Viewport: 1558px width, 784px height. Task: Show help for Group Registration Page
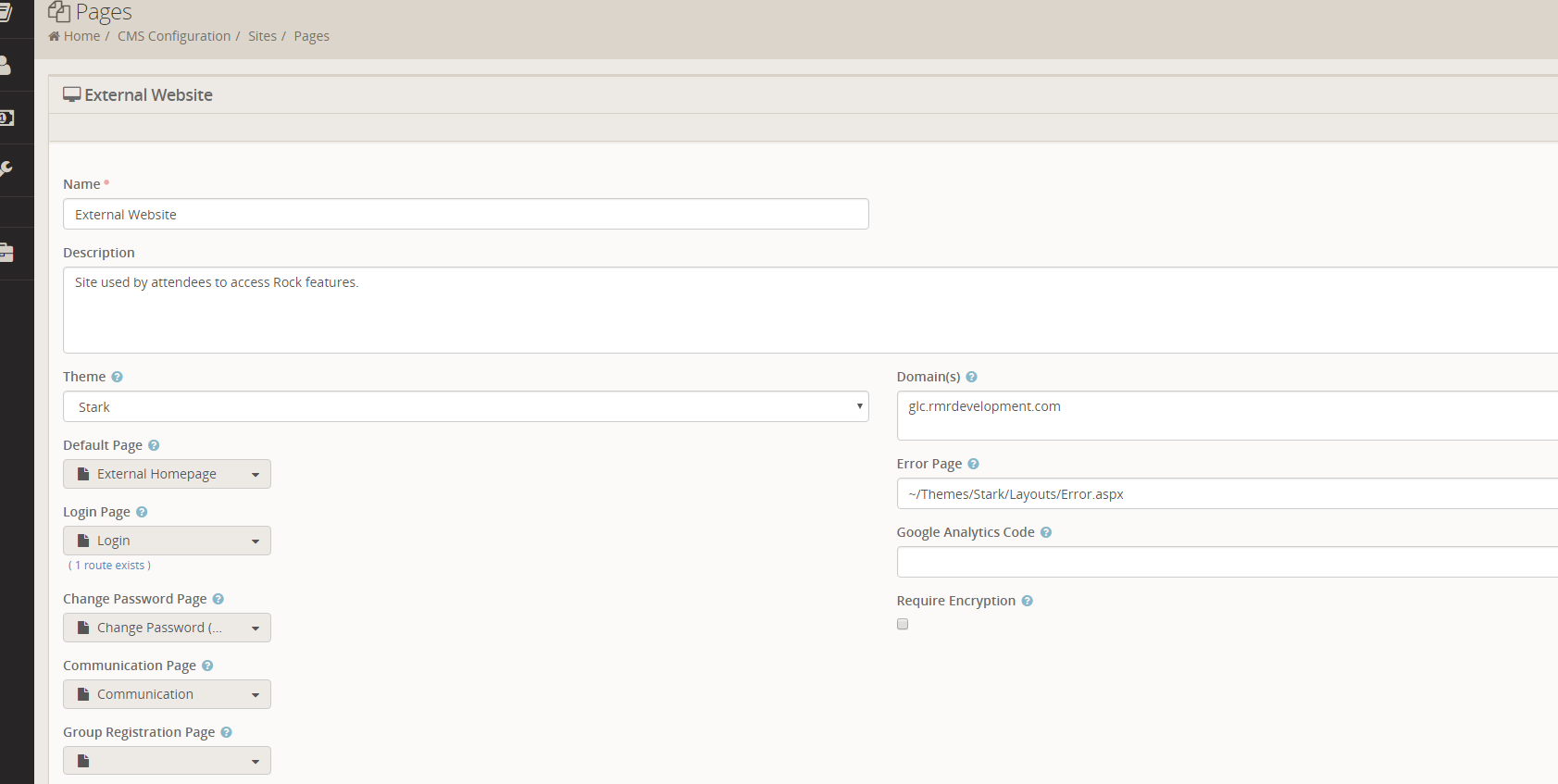226,732
